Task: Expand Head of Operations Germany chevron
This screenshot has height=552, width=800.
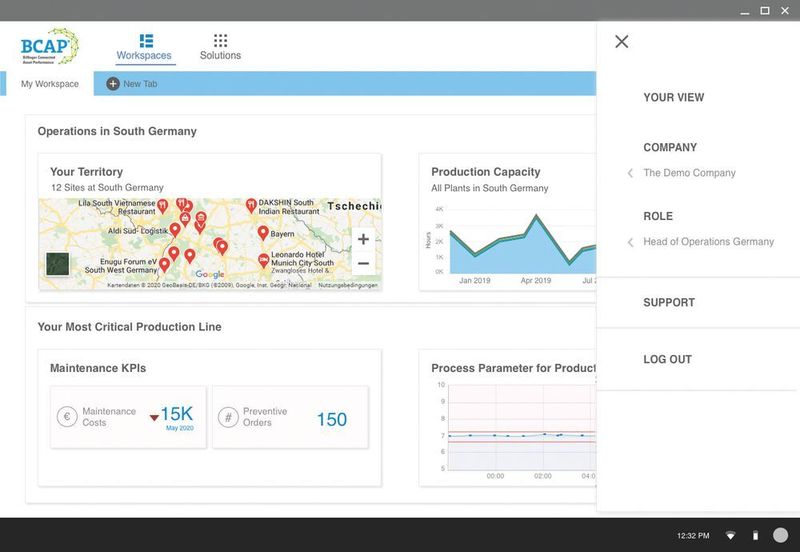Action: pos(630,242)
